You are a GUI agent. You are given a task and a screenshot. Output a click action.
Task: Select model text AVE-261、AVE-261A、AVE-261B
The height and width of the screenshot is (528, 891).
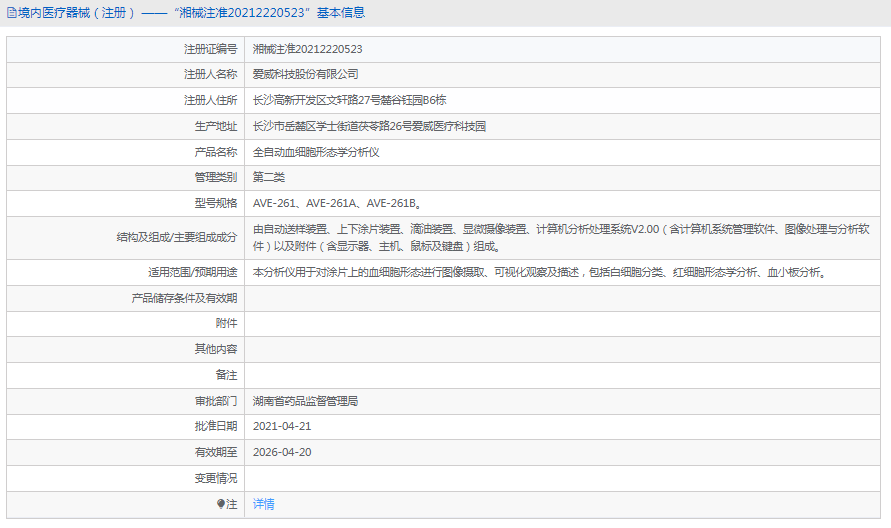pyautogui.click(x=337, y=203)
